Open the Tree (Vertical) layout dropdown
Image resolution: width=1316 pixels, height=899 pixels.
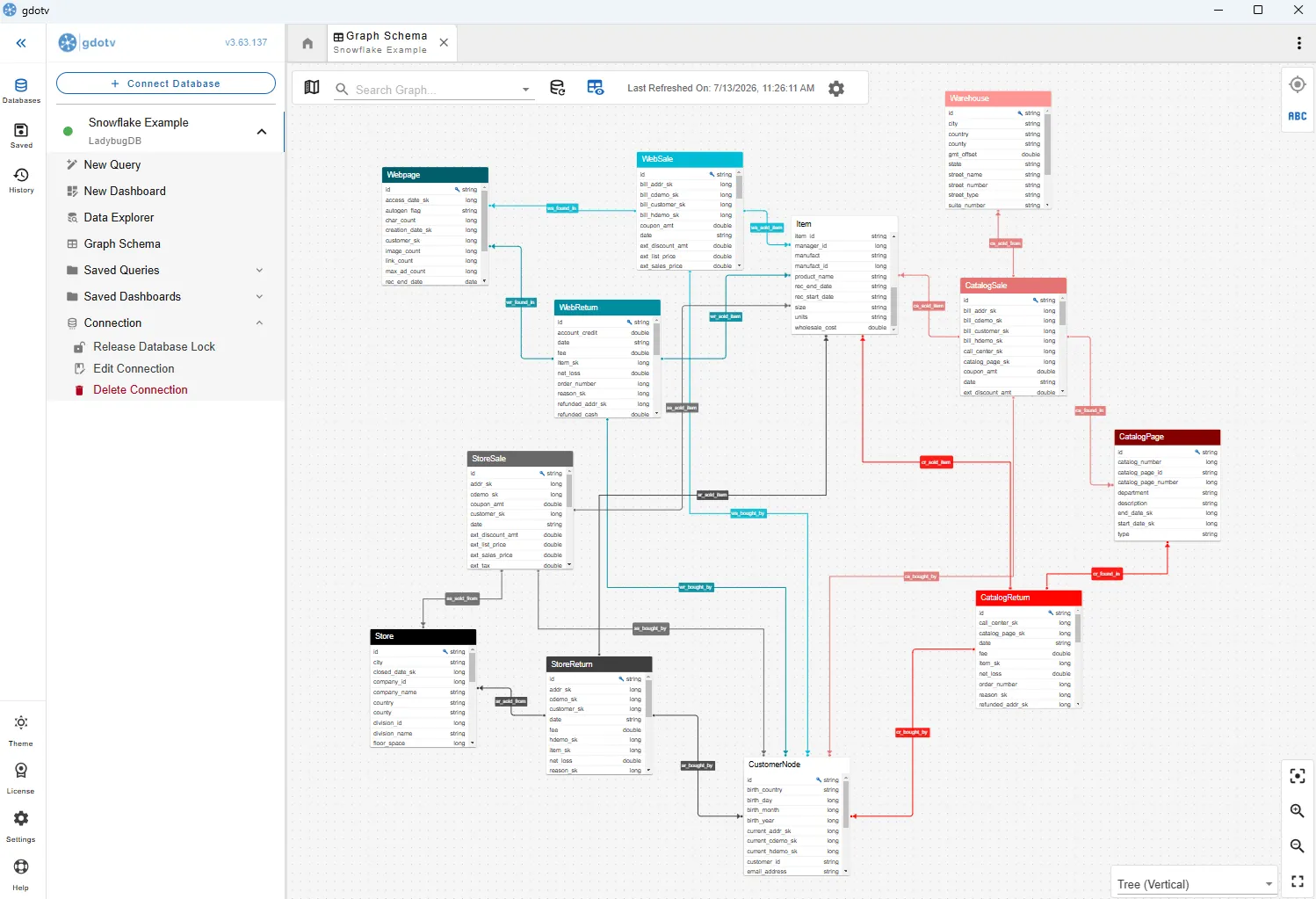point(1195,884)
